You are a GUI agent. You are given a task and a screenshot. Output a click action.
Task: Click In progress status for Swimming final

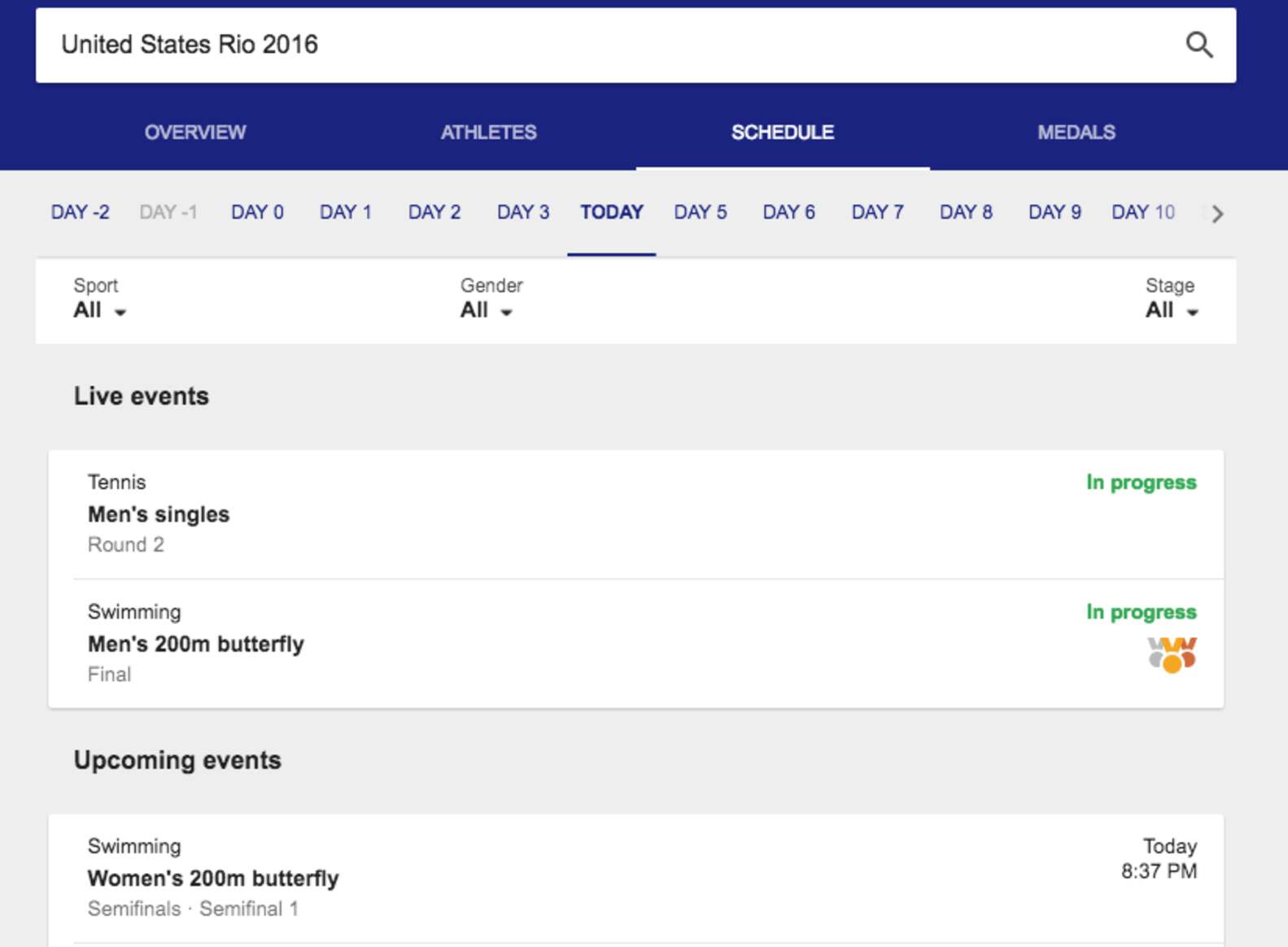[x=1141, y=612]
